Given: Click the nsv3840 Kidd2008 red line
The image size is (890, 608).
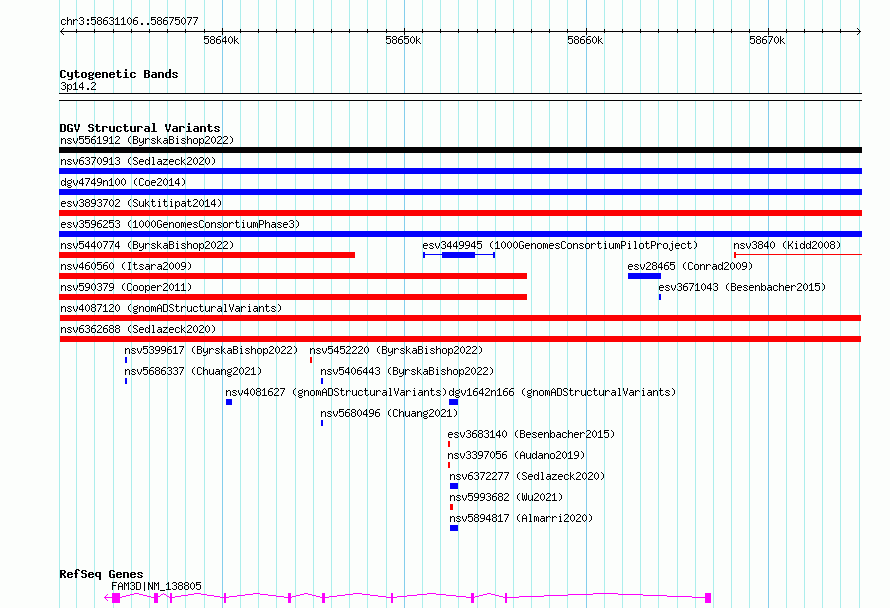Looking at the screenshot, I should pos(798,255).
